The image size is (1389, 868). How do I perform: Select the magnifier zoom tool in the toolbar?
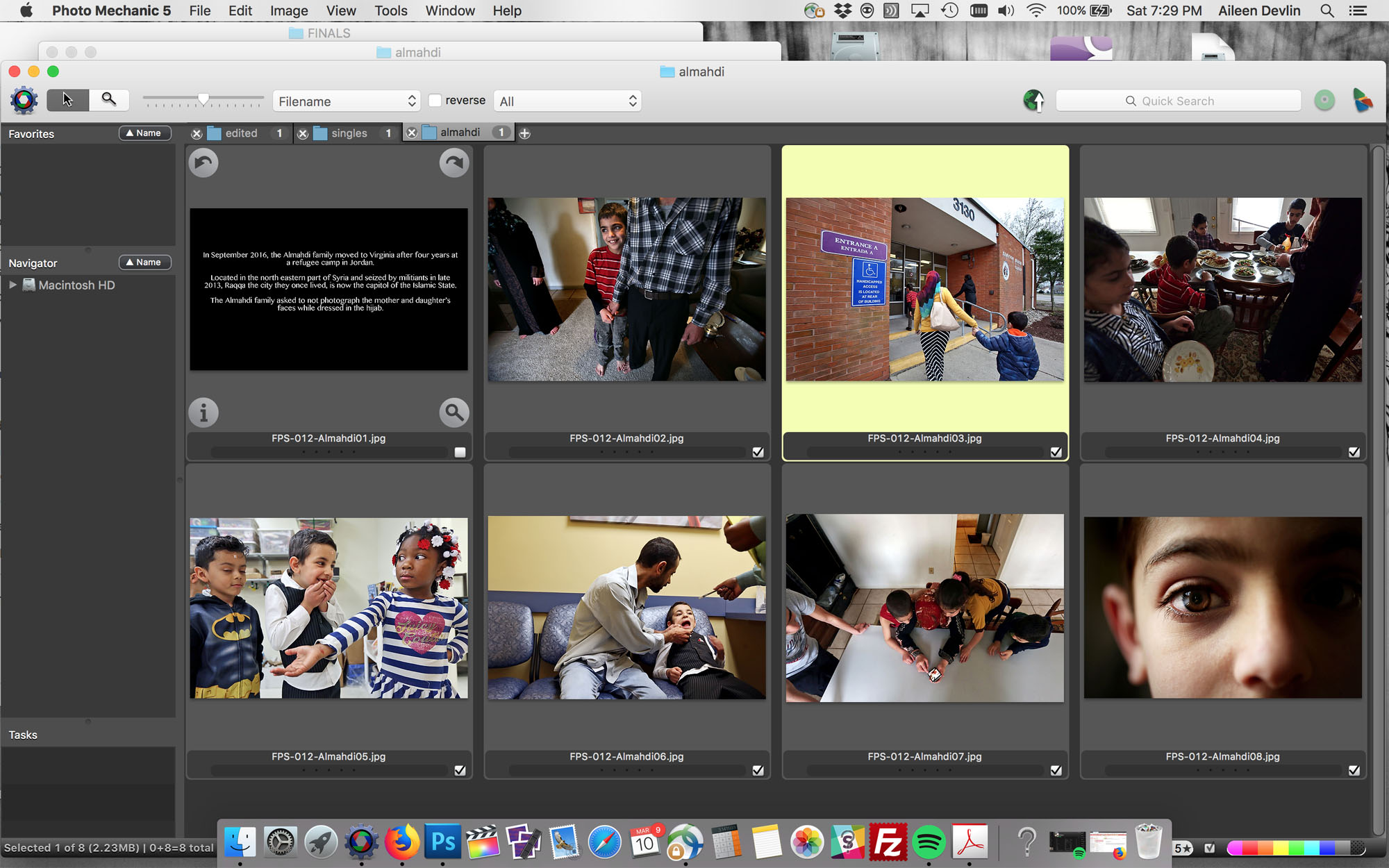109,100
